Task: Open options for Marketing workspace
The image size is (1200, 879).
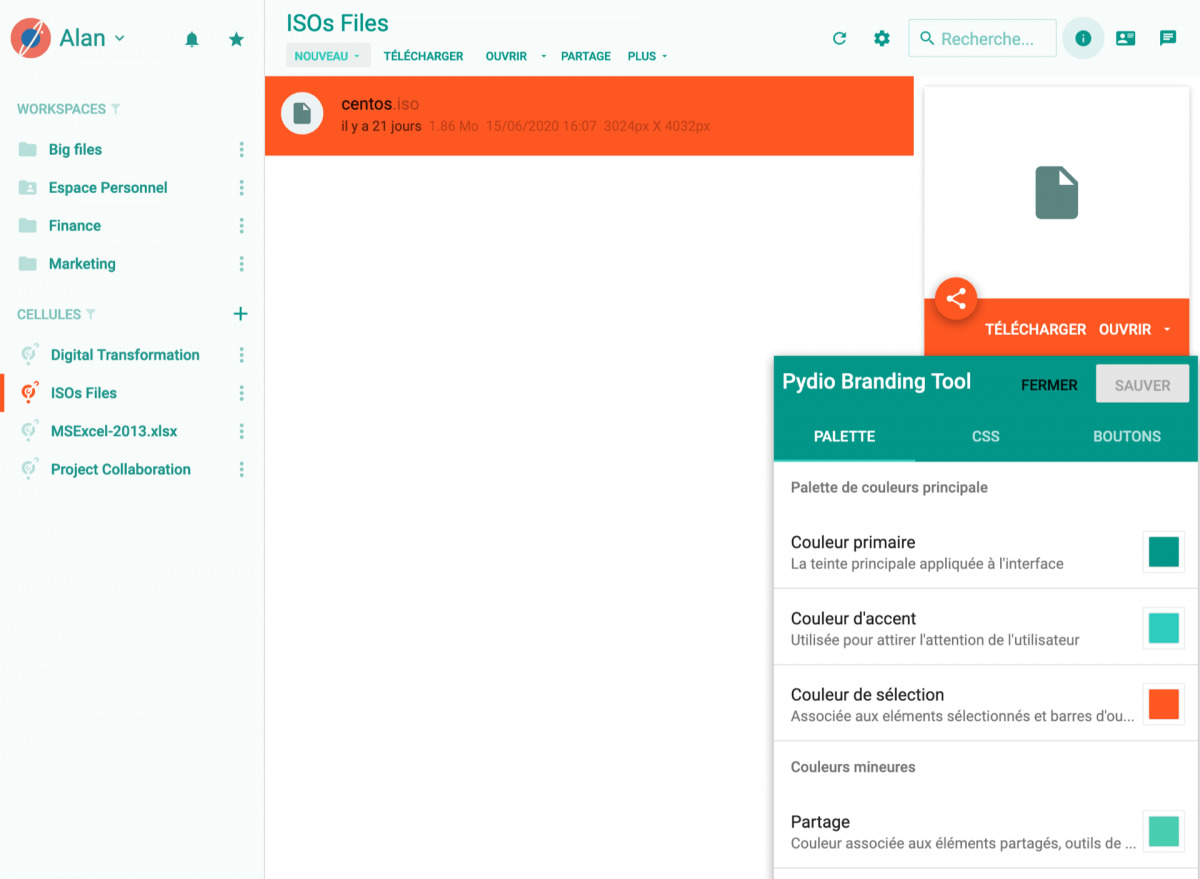Action: point(241,264)
